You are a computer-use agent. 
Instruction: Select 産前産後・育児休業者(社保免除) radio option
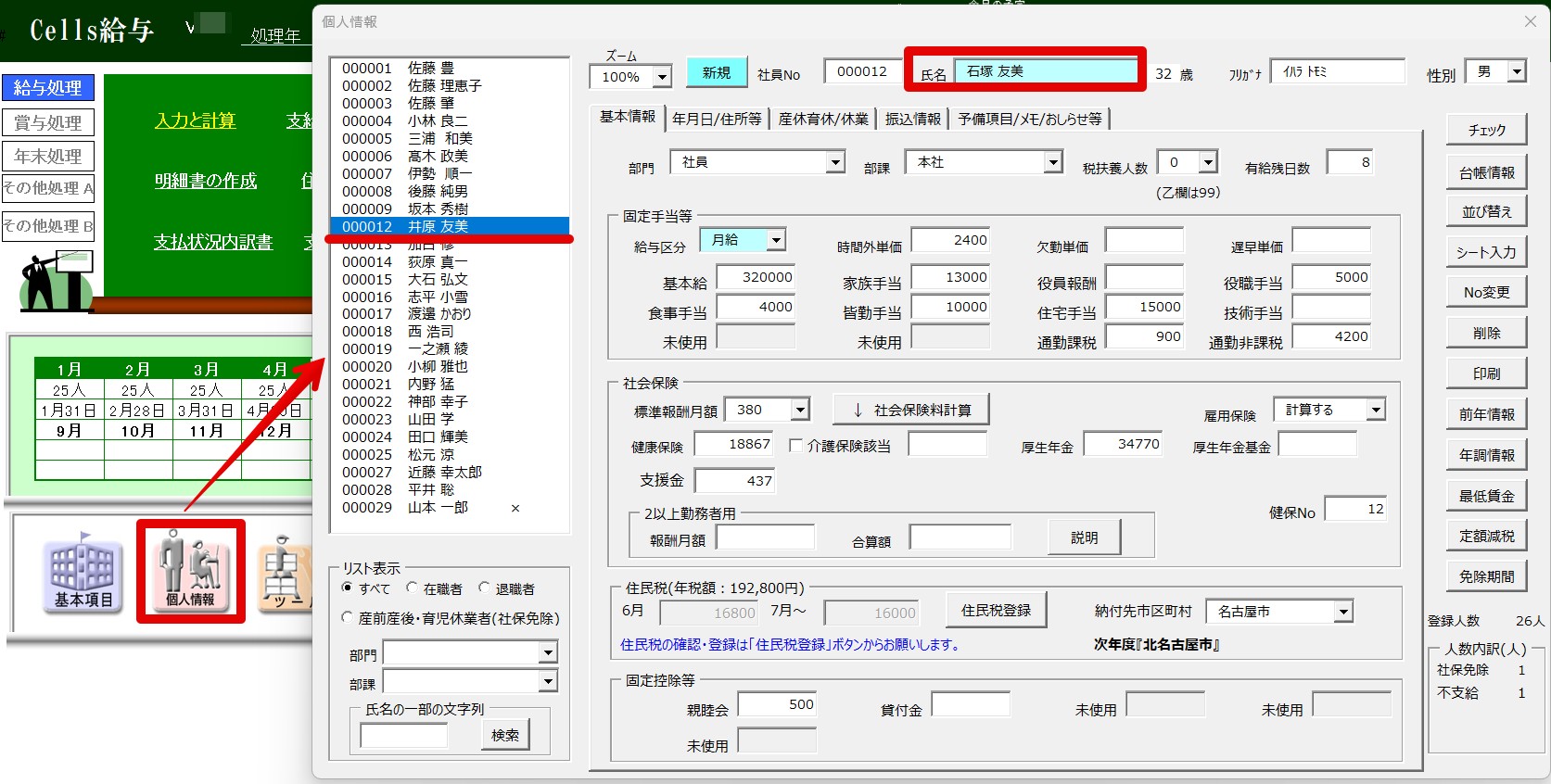point(348,617)
